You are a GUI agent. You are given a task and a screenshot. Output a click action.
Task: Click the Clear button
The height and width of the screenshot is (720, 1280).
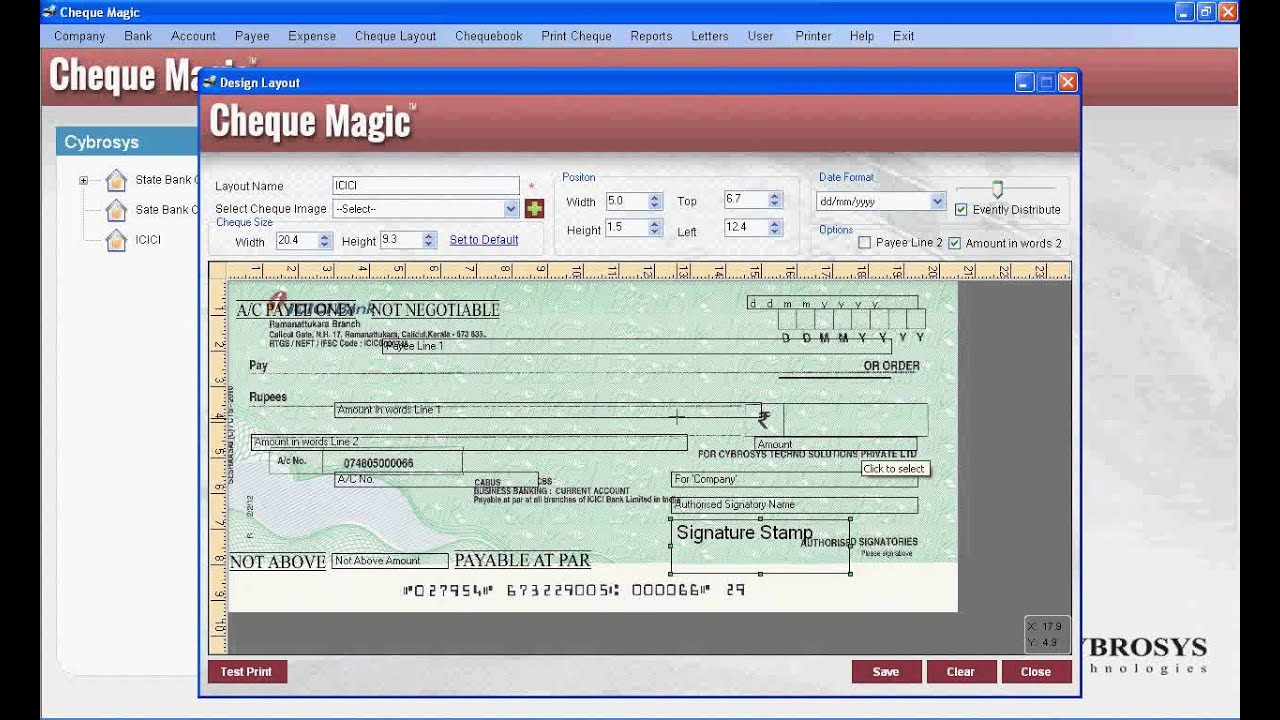[x=961, y=672]
